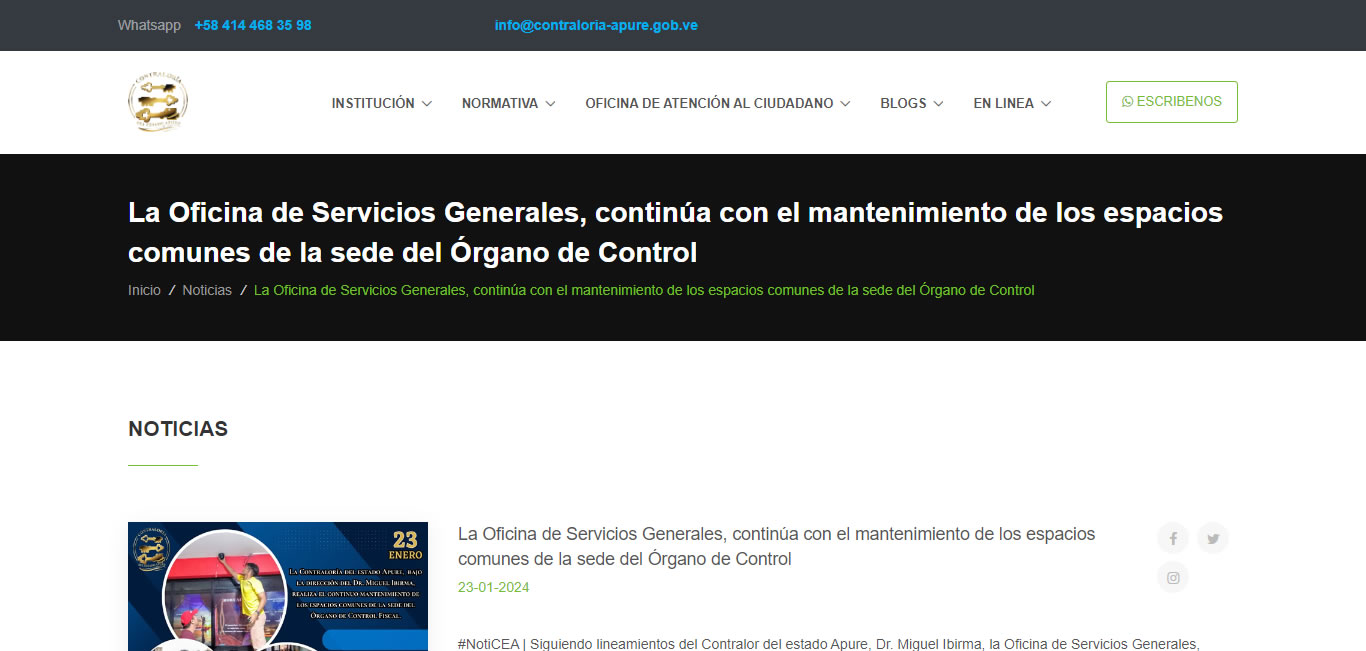Expand the EN LINEA menu chevron

[x=1046, y=103]
